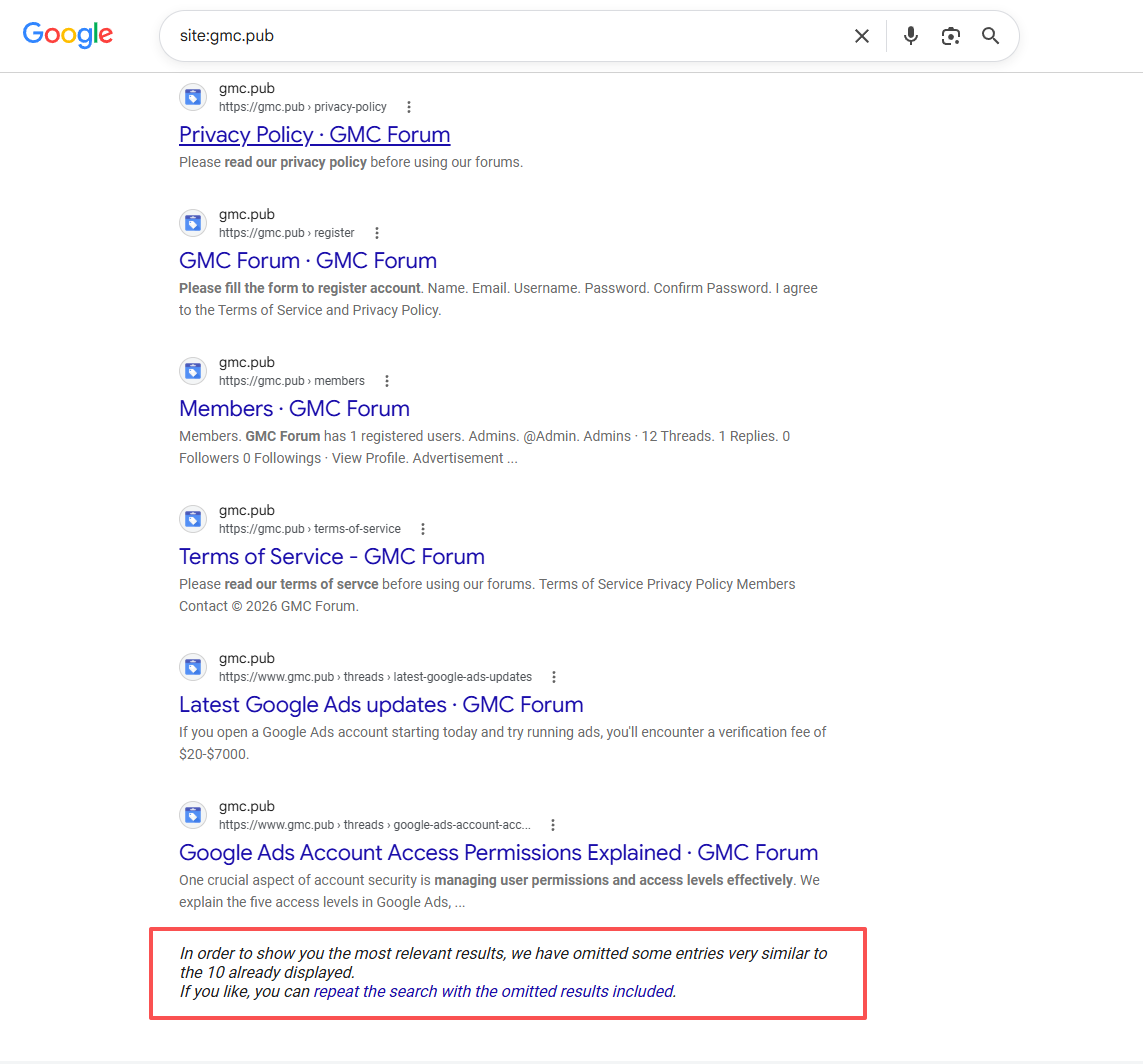Click the URL text ending in latest-google-ads-updates
The image size is (1143, 1064).
click(x=375, y=677)
